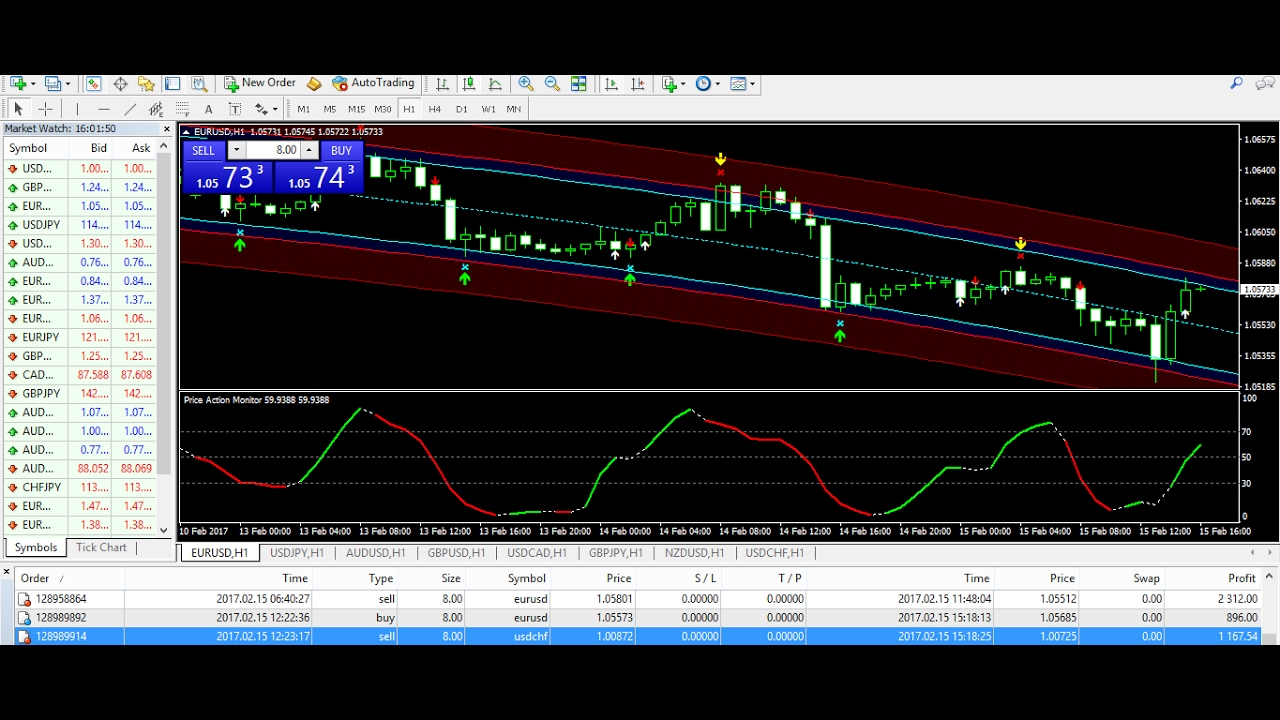
Task: Draw a trendline with the line tool
Action: tap(130, 109)
